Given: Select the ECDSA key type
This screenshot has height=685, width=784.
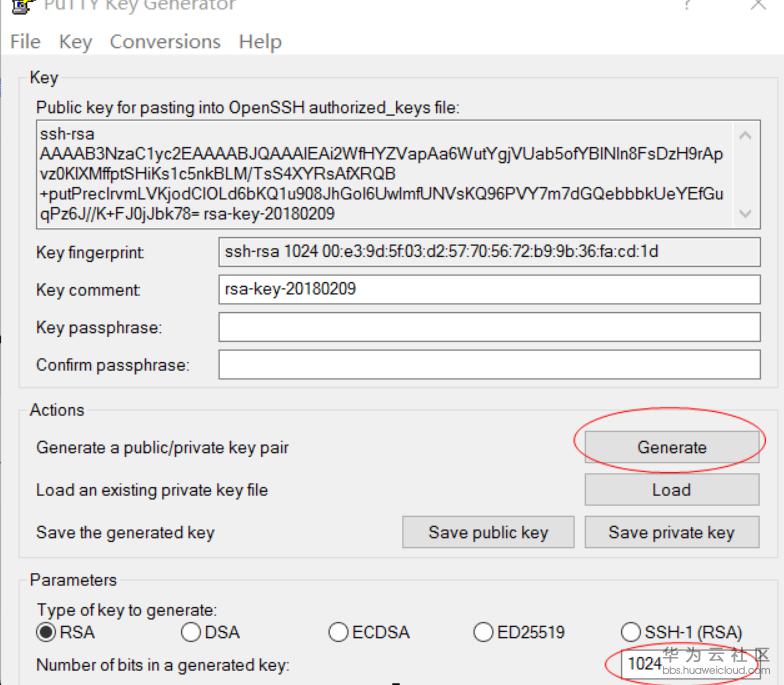Looking at the screenshot, I should click(x=369, y=632).
